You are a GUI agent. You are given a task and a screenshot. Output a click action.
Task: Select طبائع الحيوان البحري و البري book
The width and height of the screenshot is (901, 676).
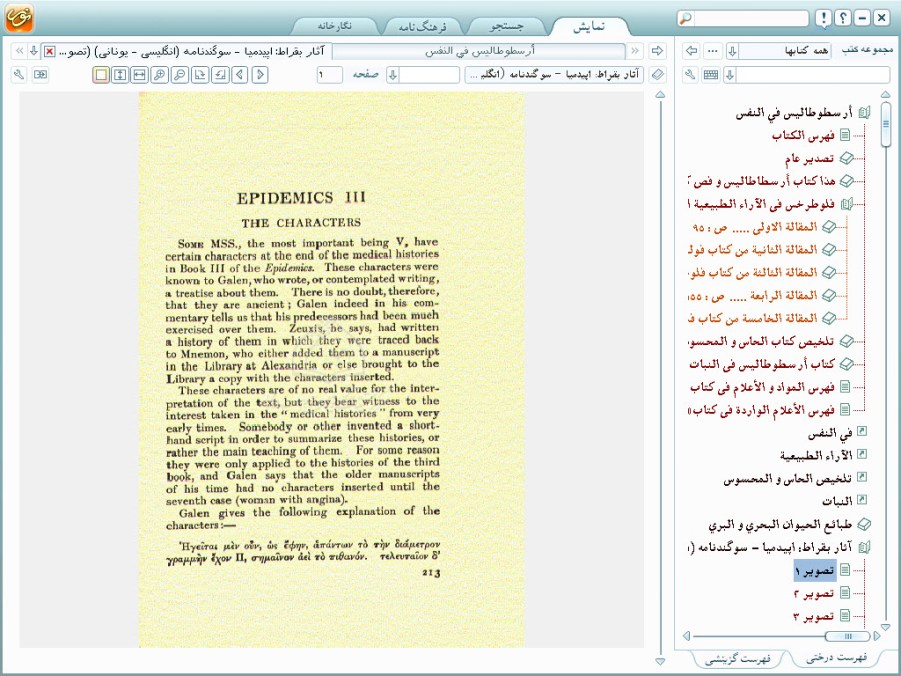[x=780, y=524]
